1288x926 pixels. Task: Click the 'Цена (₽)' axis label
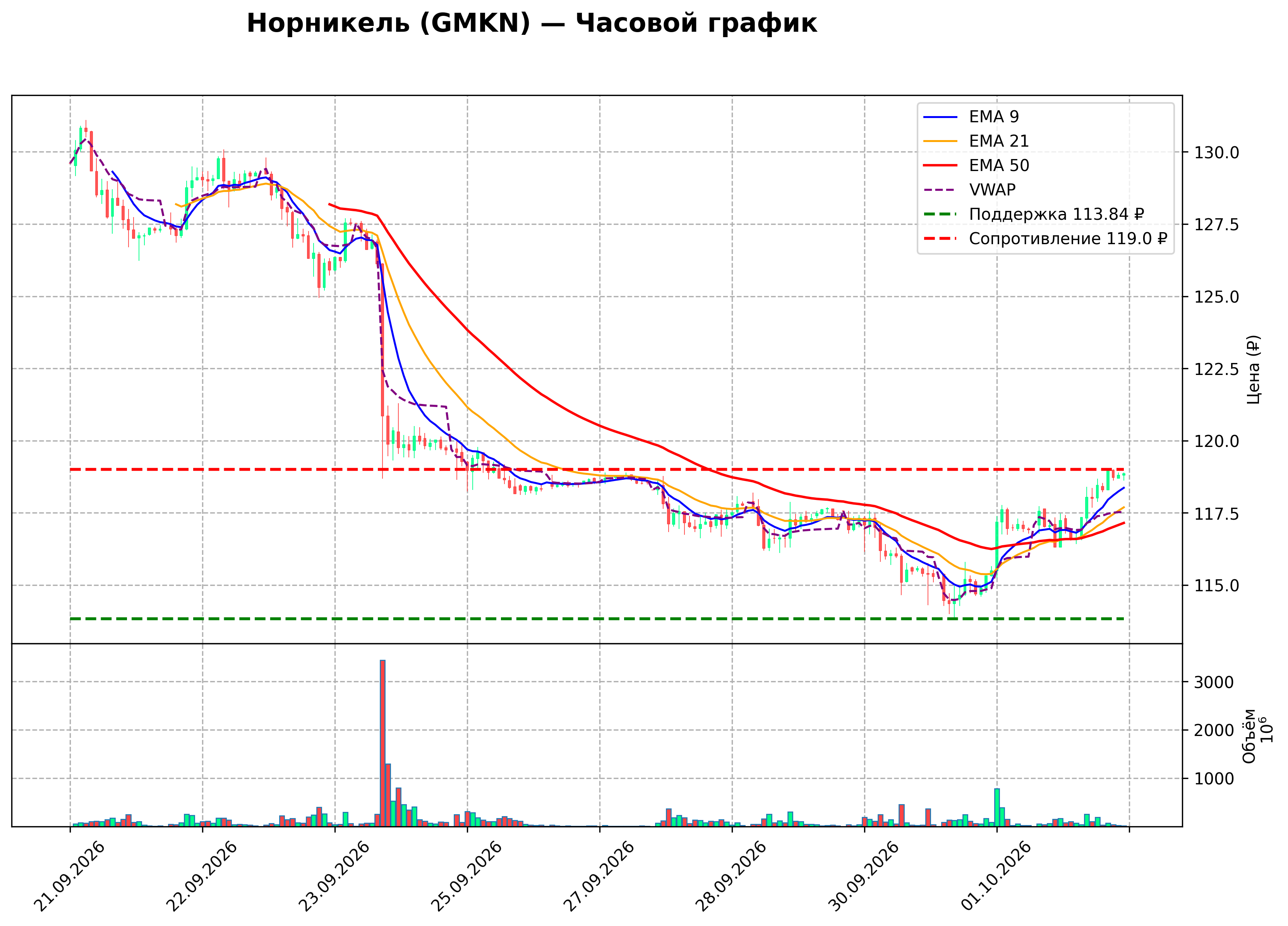click(1254, 370)
